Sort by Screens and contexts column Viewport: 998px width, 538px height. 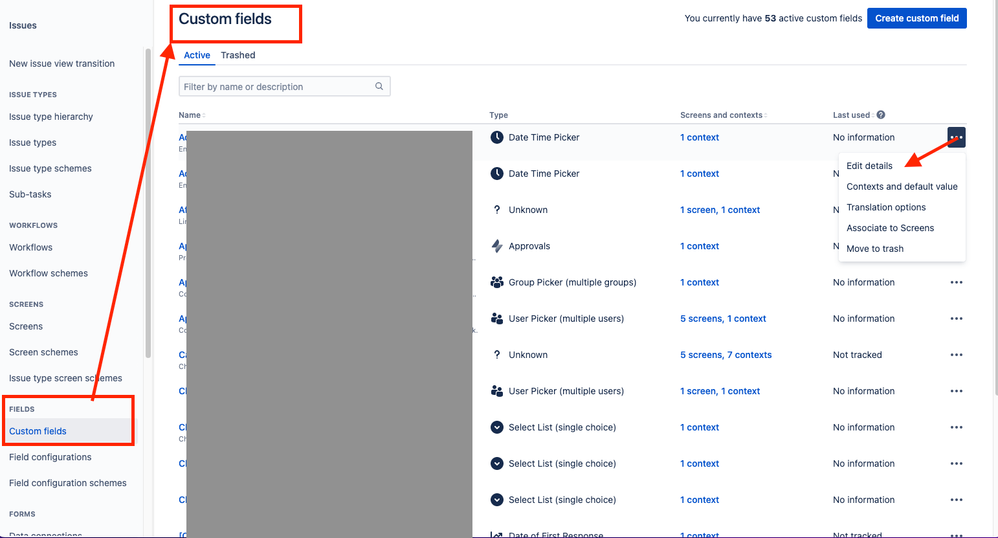pos(723,115)
